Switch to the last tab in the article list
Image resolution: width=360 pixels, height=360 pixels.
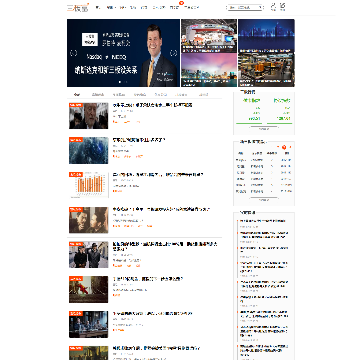pos(203,94)
